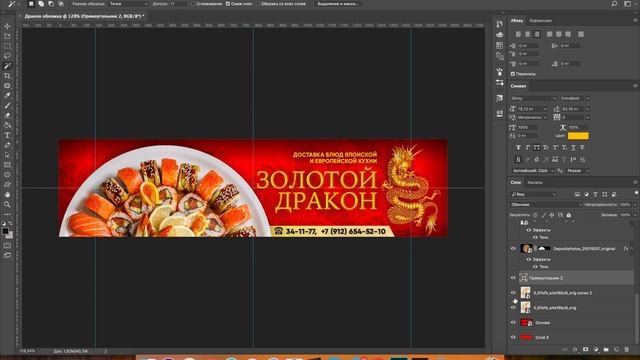The height and width of the screenshot is (360, 640).
Task: Select the Hand tool
Action: click(x=7, y=195)
